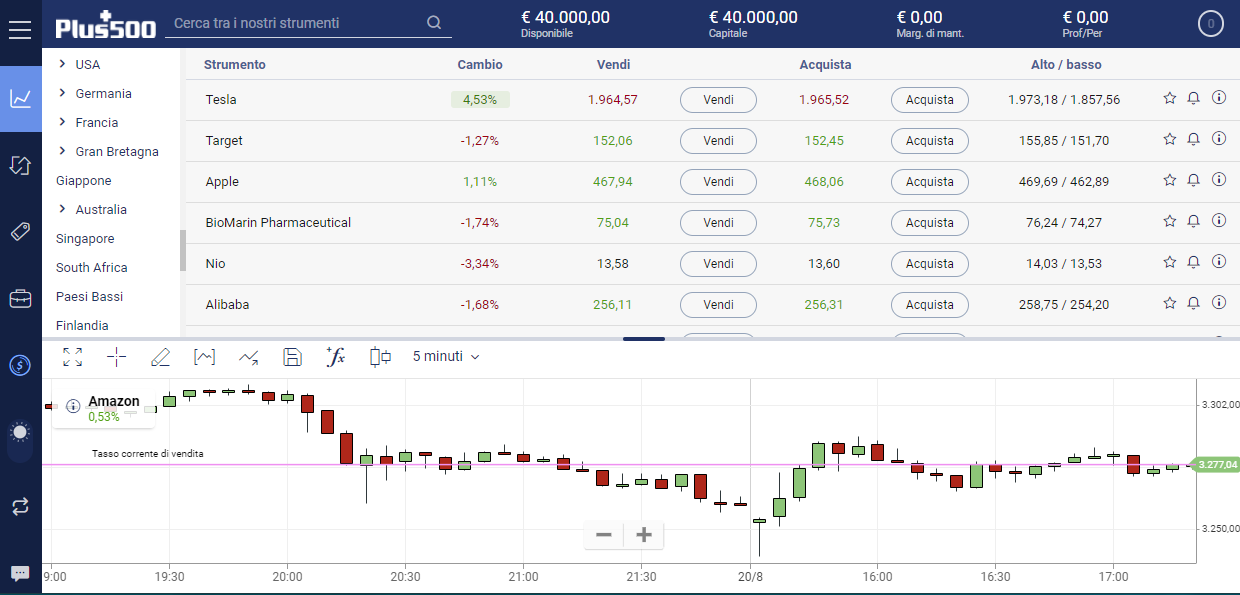1240x595 pixels.
Task: Open info details for Nio
Action: 1219,262
